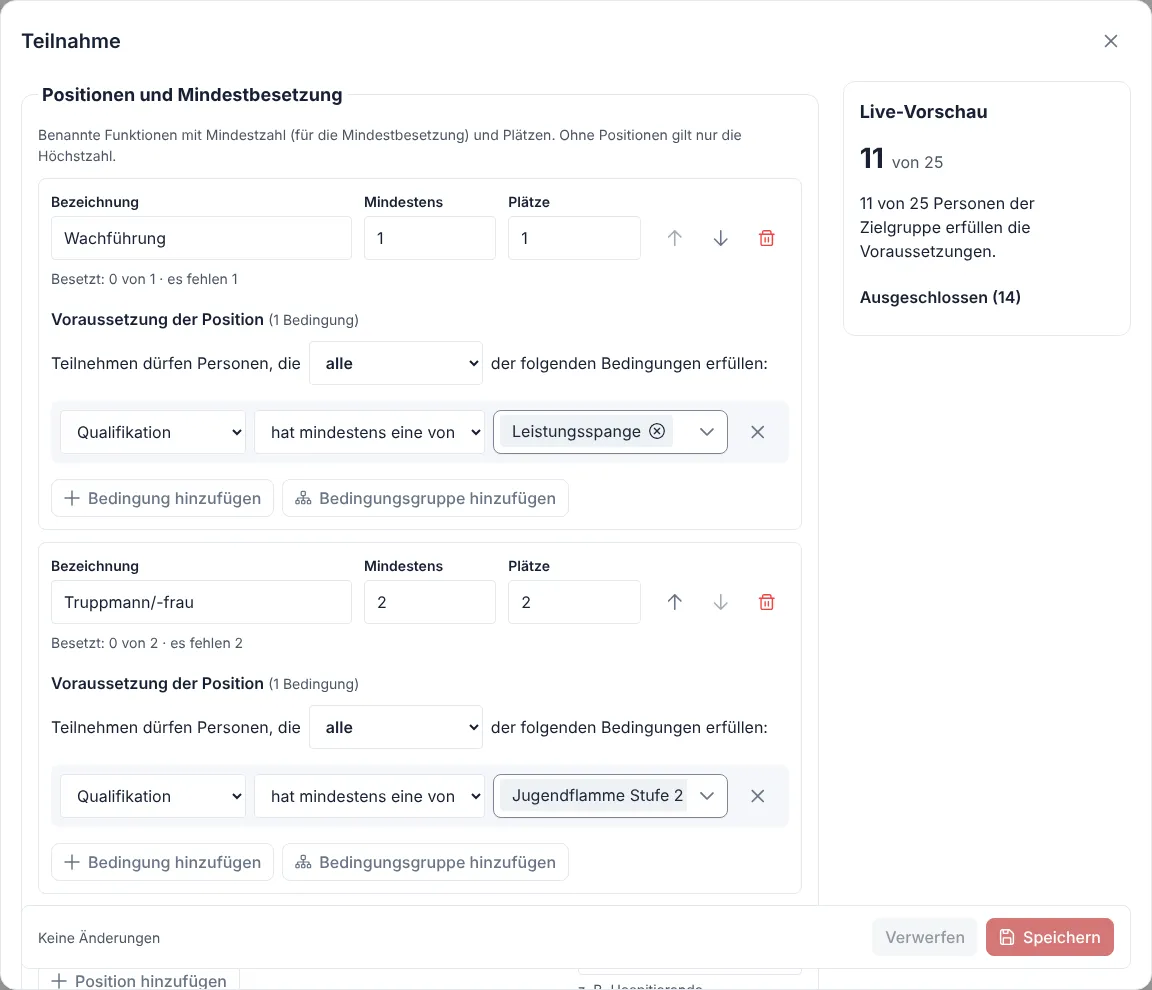Add a condition to Wachführung
This screenshot has height=990, width=1152.
[x=162, y=498]
